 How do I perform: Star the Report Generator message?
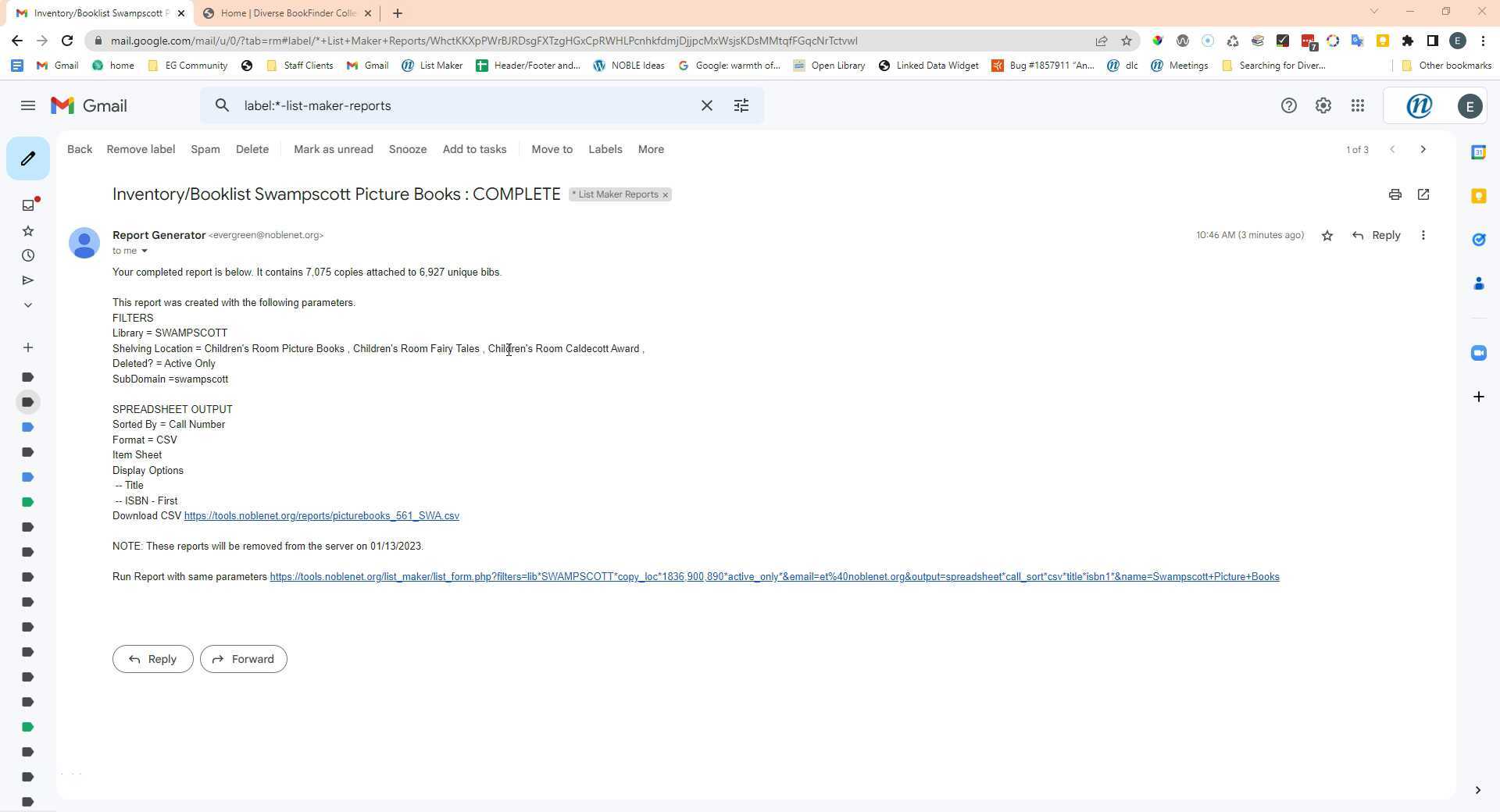tap(1327, 235)
